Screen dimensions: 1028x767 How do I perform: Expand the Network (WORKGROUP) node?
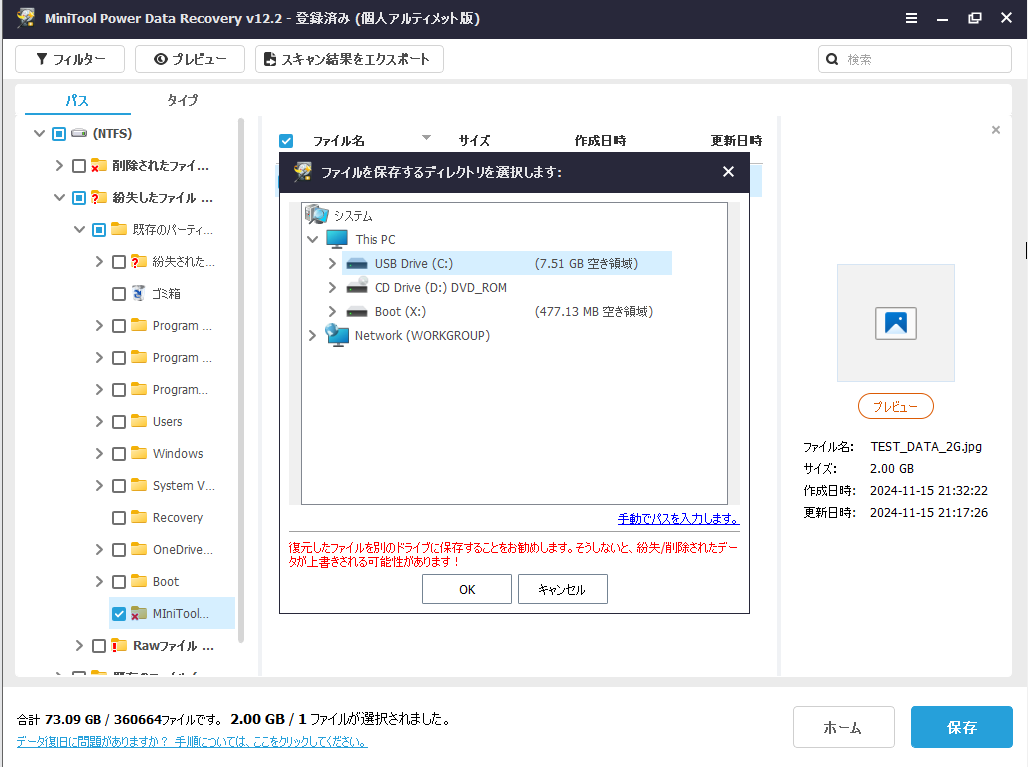click(x=313, y=336)
